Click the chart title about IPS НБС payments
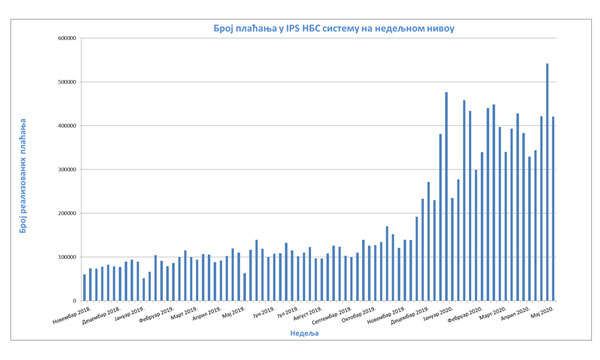 (x=334, y=28)
